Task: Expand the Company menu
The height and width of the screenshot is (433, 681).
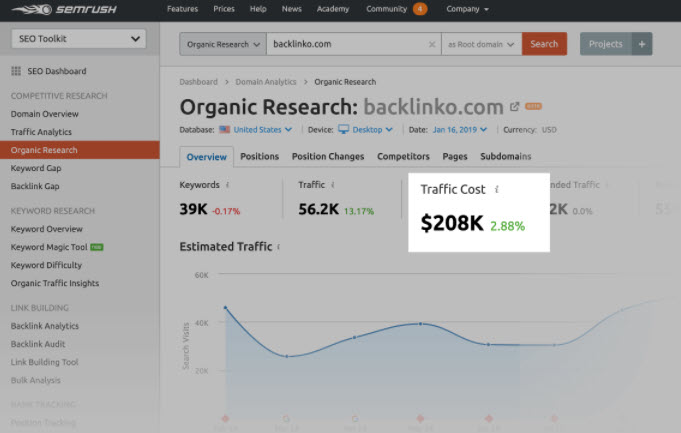Action: click(467, 9)
